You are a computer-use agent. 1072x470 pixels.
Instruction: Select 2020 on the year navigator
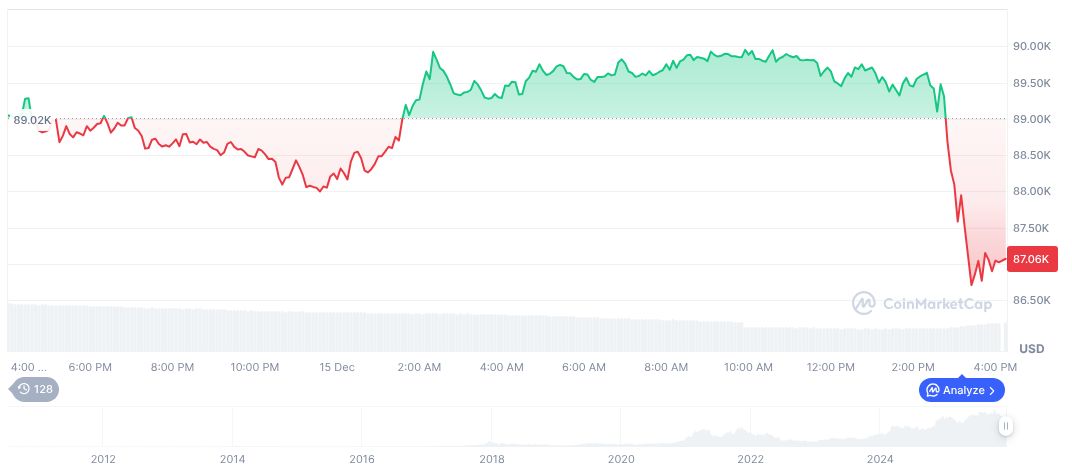click(621, 458)
